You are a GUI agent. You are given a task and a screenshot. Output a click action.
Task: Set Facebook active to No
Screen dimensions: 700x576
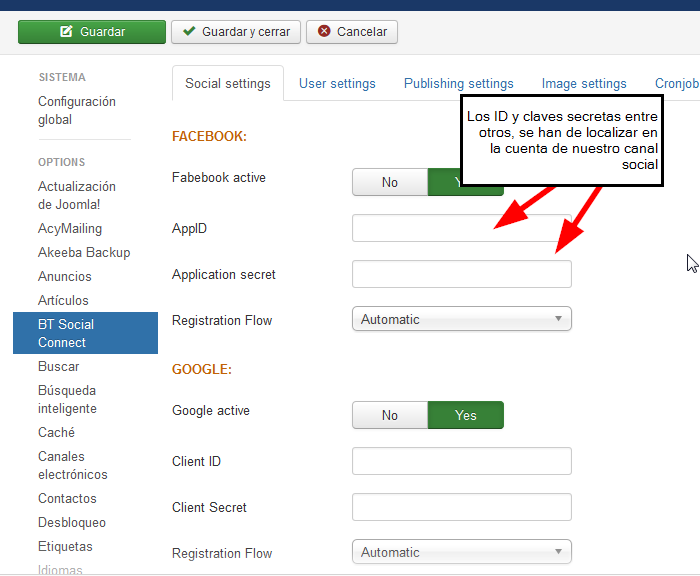pos(390,182)
